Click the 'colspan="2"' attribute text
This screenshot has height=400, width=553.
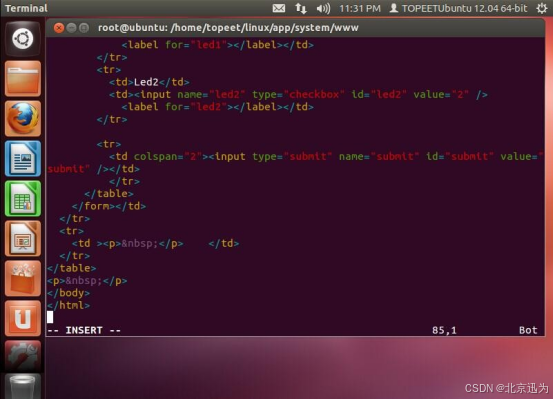(168, 157)
